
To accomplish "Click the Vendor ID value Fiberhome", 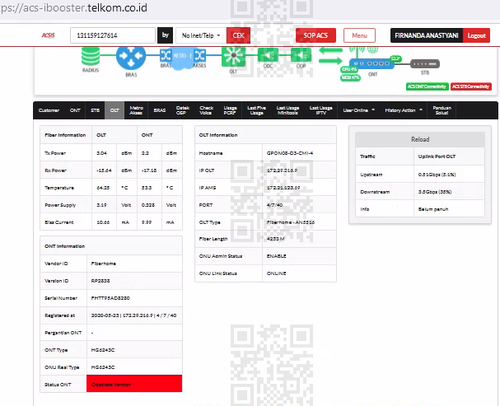I will 103,263.
